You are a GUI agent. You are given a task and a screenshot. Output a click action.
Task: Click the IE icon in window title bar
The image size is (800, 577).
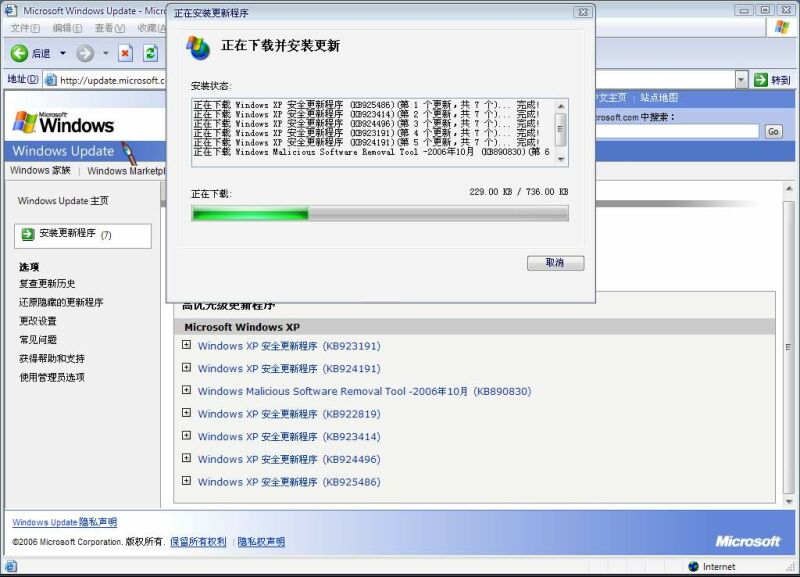pos(11,10)
